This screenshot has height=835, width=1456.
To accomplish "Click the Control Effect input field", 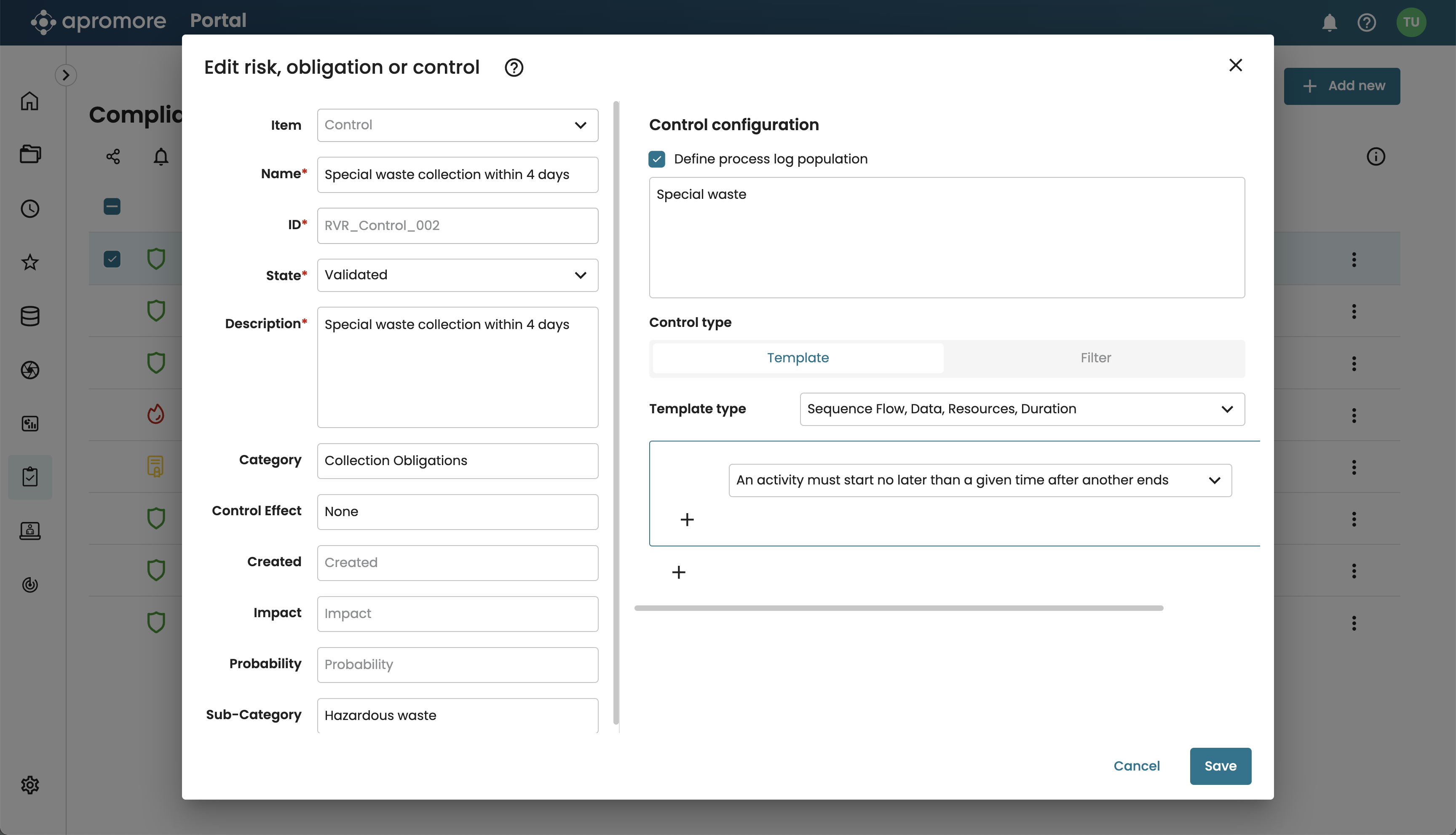I will (457, 512).
